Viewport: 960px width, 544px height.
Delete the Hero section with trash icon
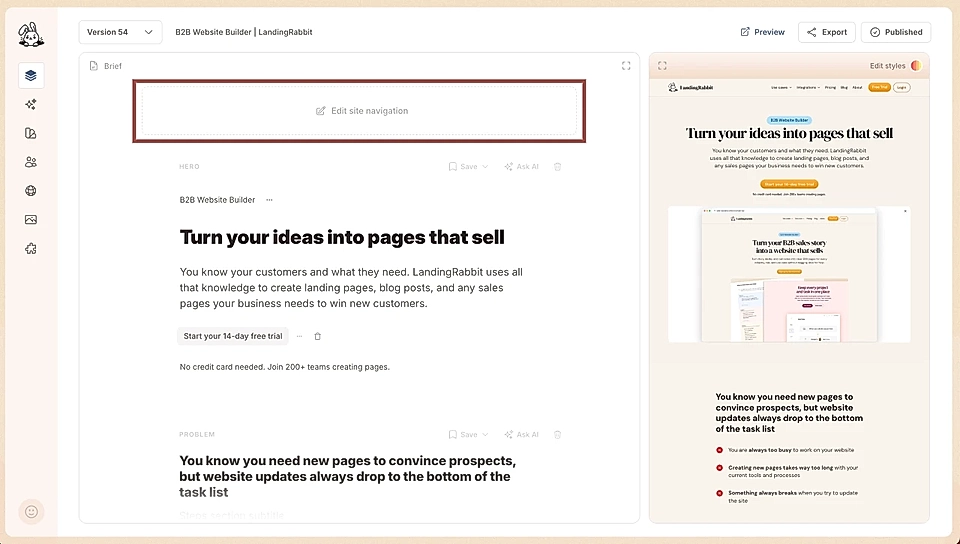(x=557, y=166)
